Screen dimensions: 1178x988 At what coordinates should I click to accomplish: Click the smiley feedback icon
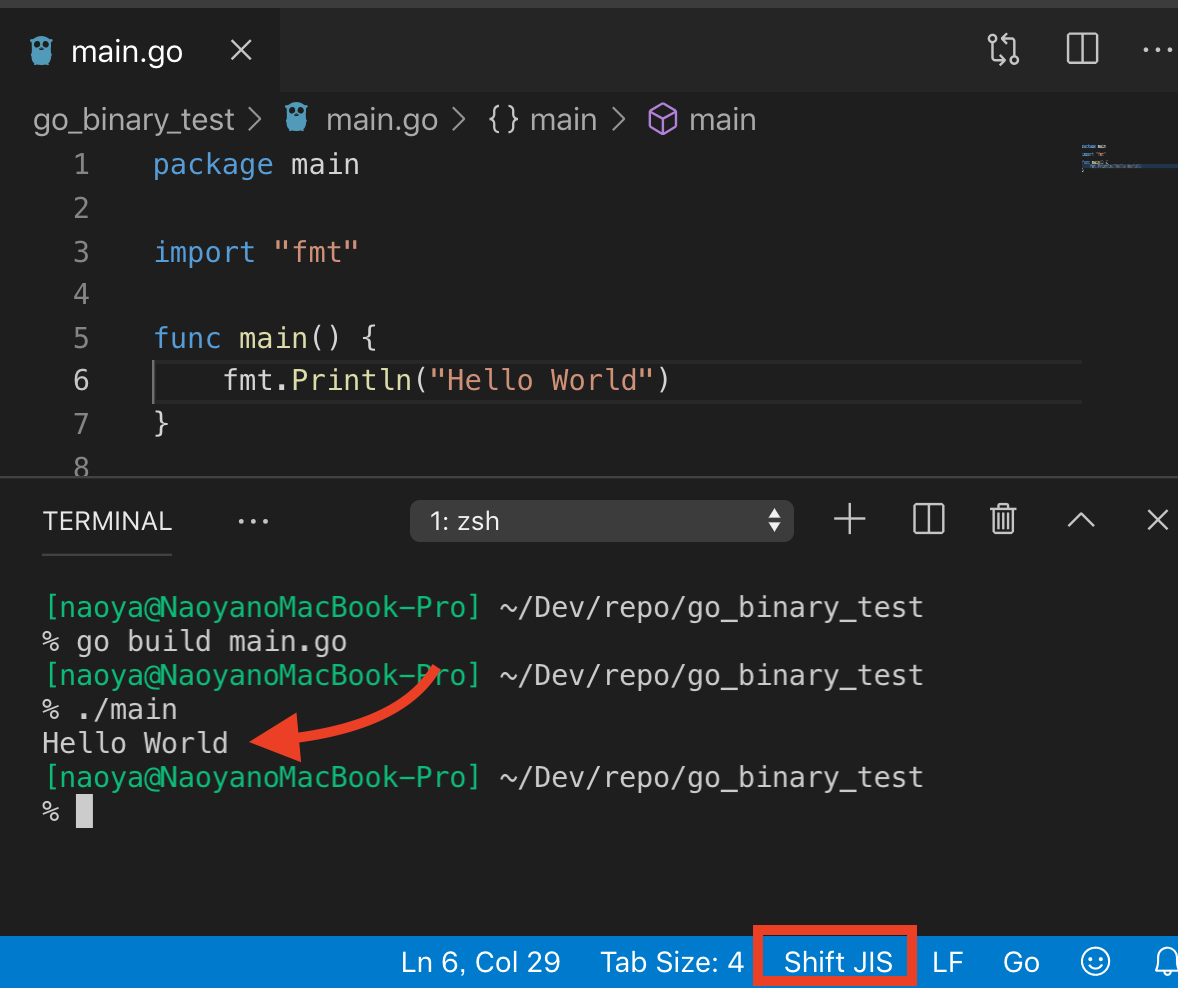1095,962
